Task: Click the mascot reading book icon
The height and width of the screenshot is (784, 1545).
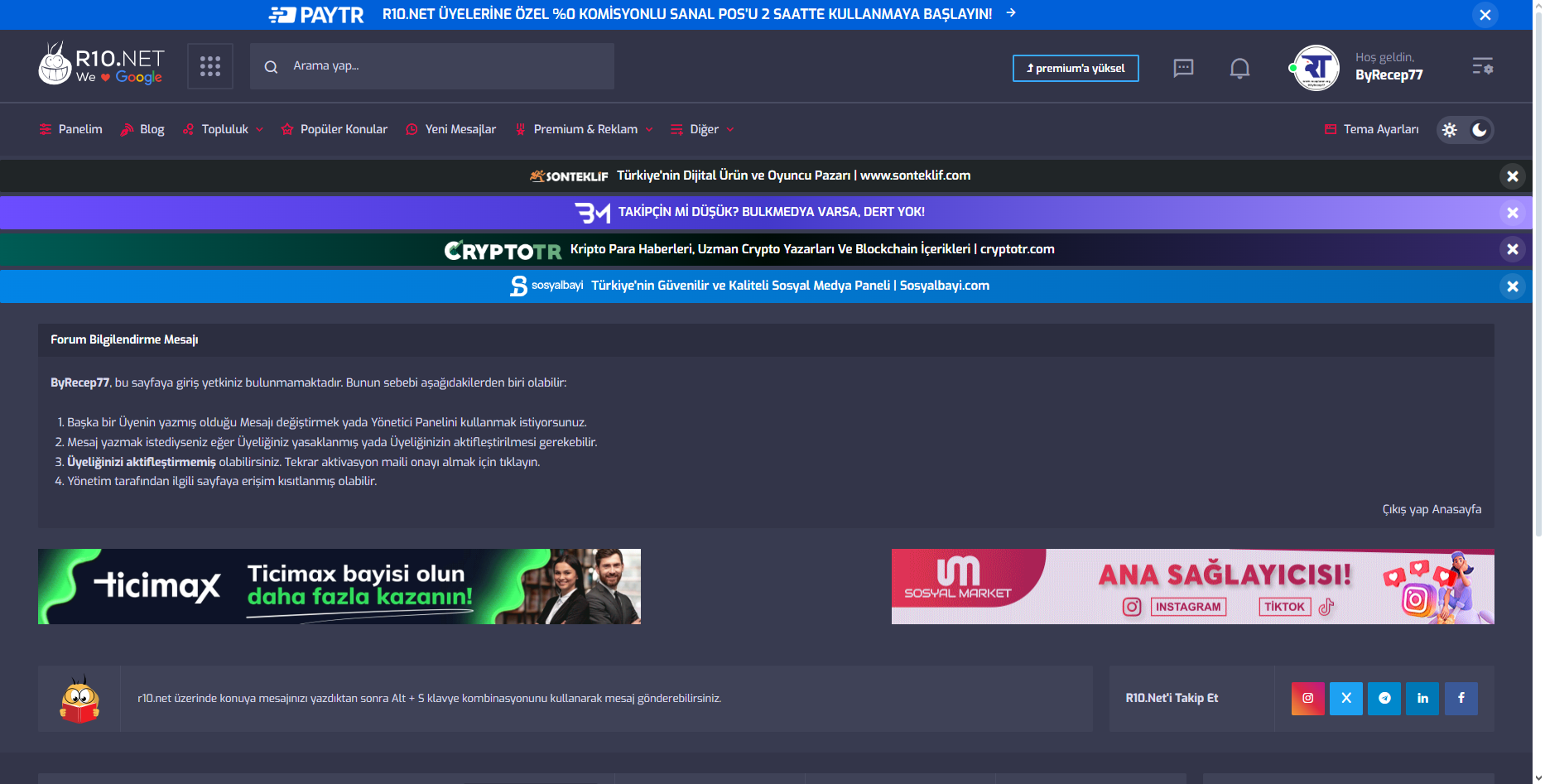Action: (79, 699)
